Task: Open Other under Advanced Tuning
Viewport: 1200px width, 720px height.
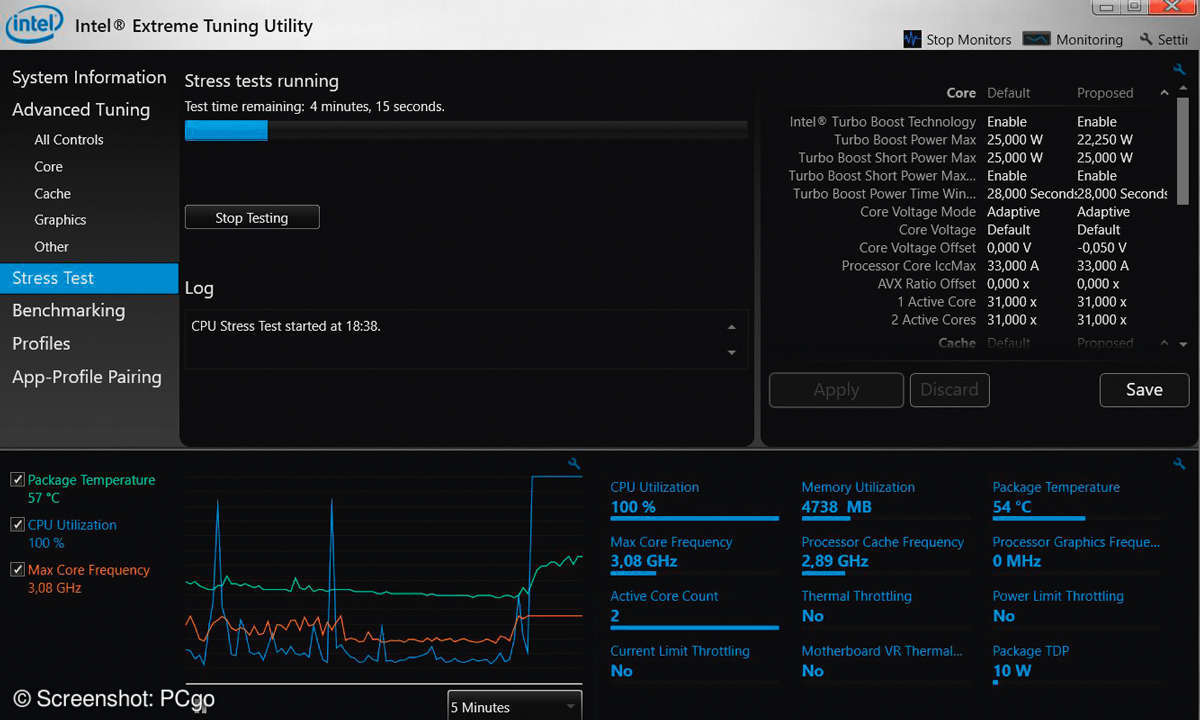Action: click(x=51, y=247)
